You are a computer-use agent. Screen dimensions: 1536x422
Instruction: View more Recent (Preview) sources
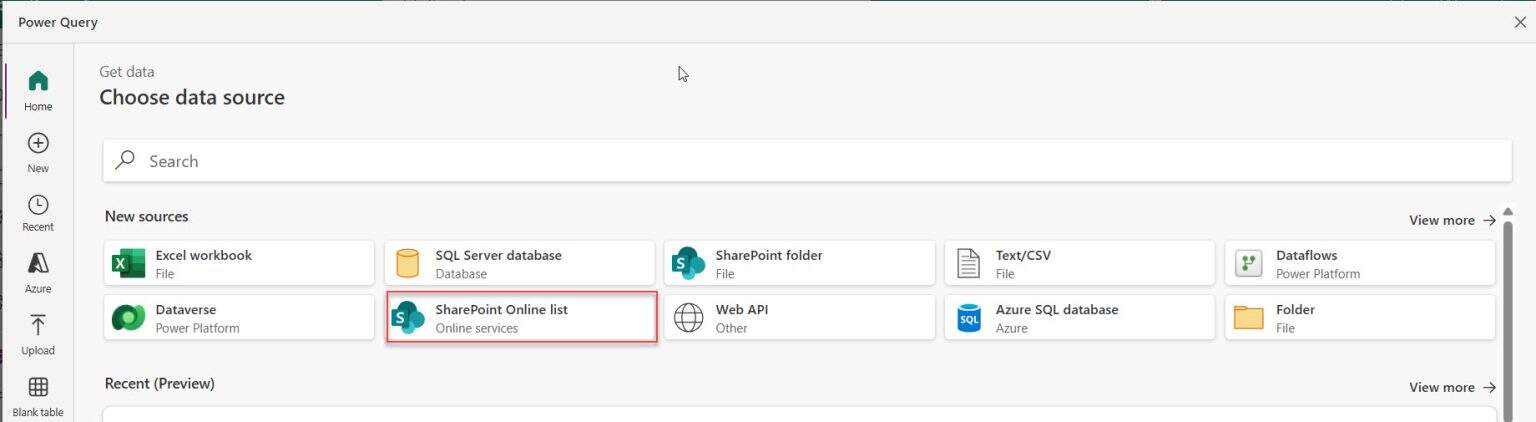1452,387
